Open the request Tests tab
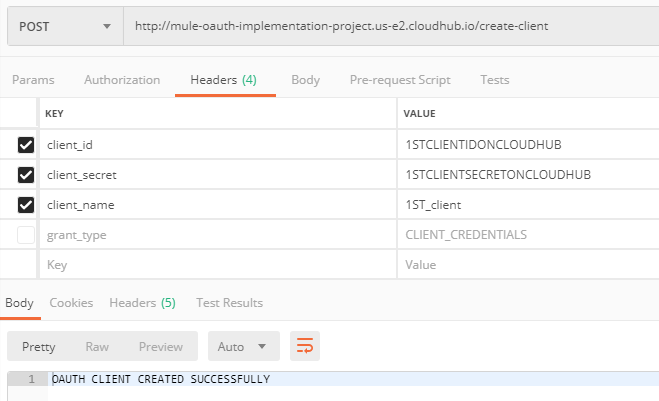This screenshot has height=401, width=659. pyautogui.click(x=494, y=80)
